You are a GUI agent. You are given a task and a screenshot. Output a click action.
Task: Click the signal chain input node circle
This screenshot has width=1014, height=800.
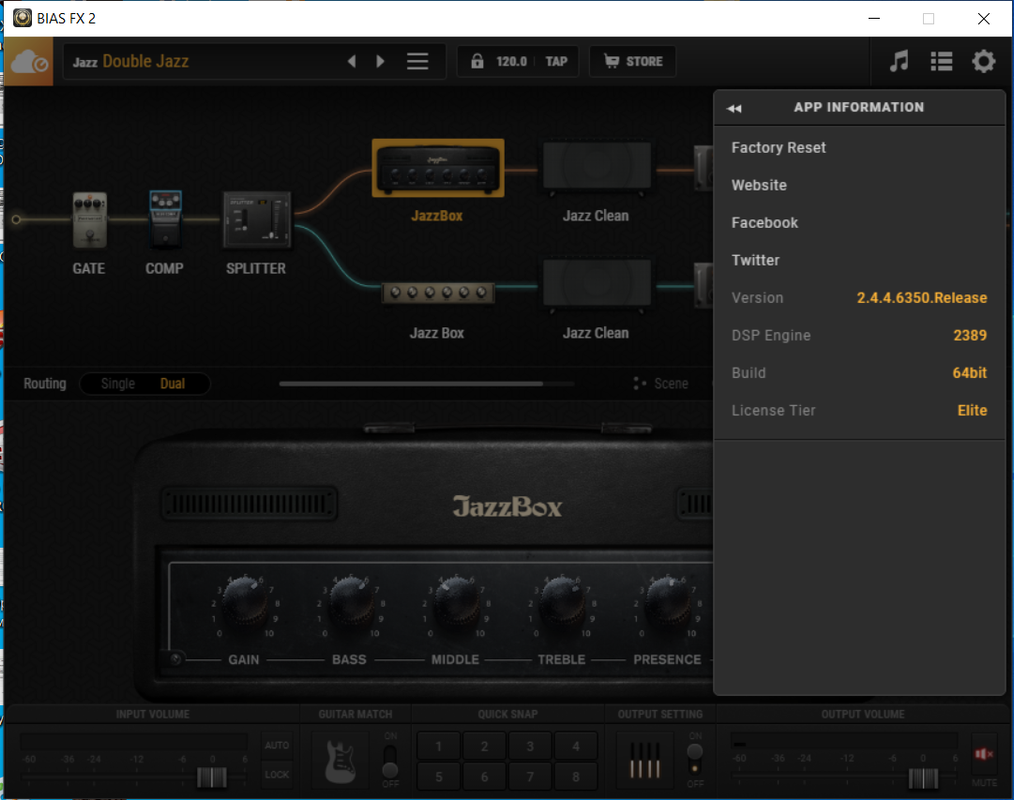[16, 220]
